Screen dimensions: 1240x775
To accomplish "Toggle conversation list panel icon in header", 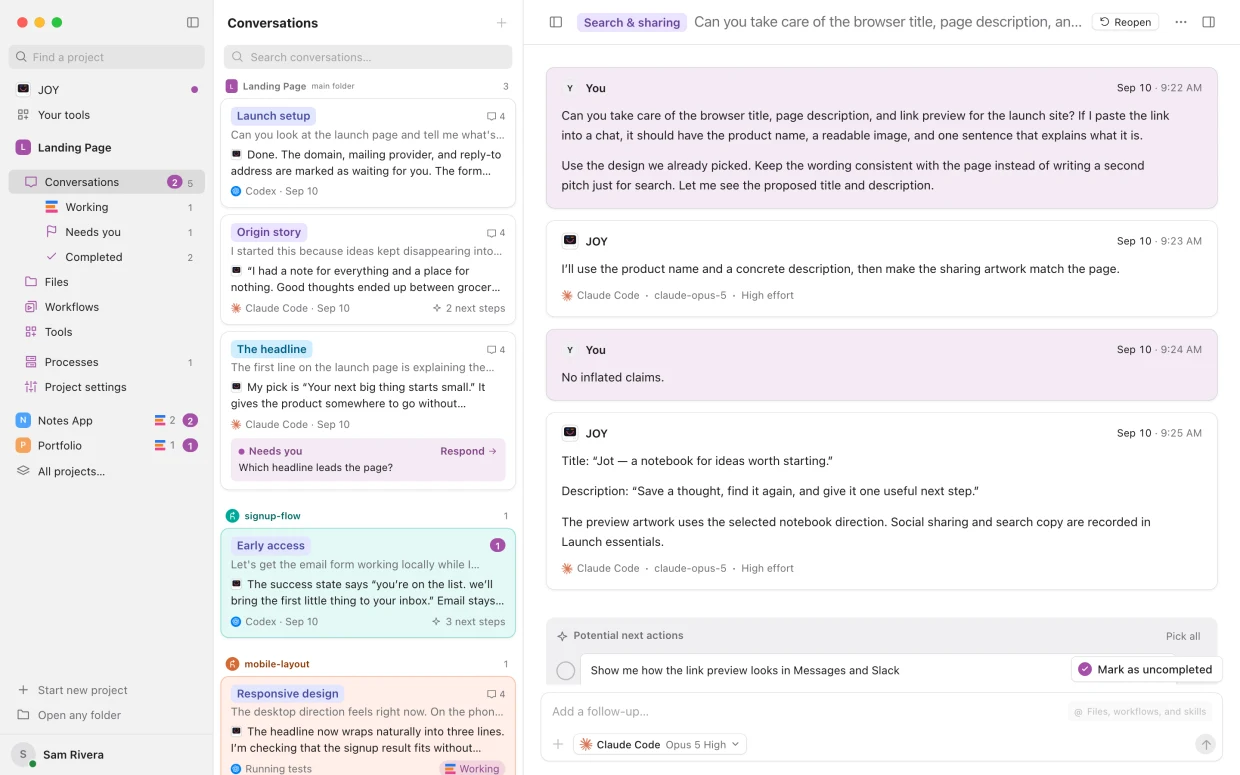I will (556, 22).
